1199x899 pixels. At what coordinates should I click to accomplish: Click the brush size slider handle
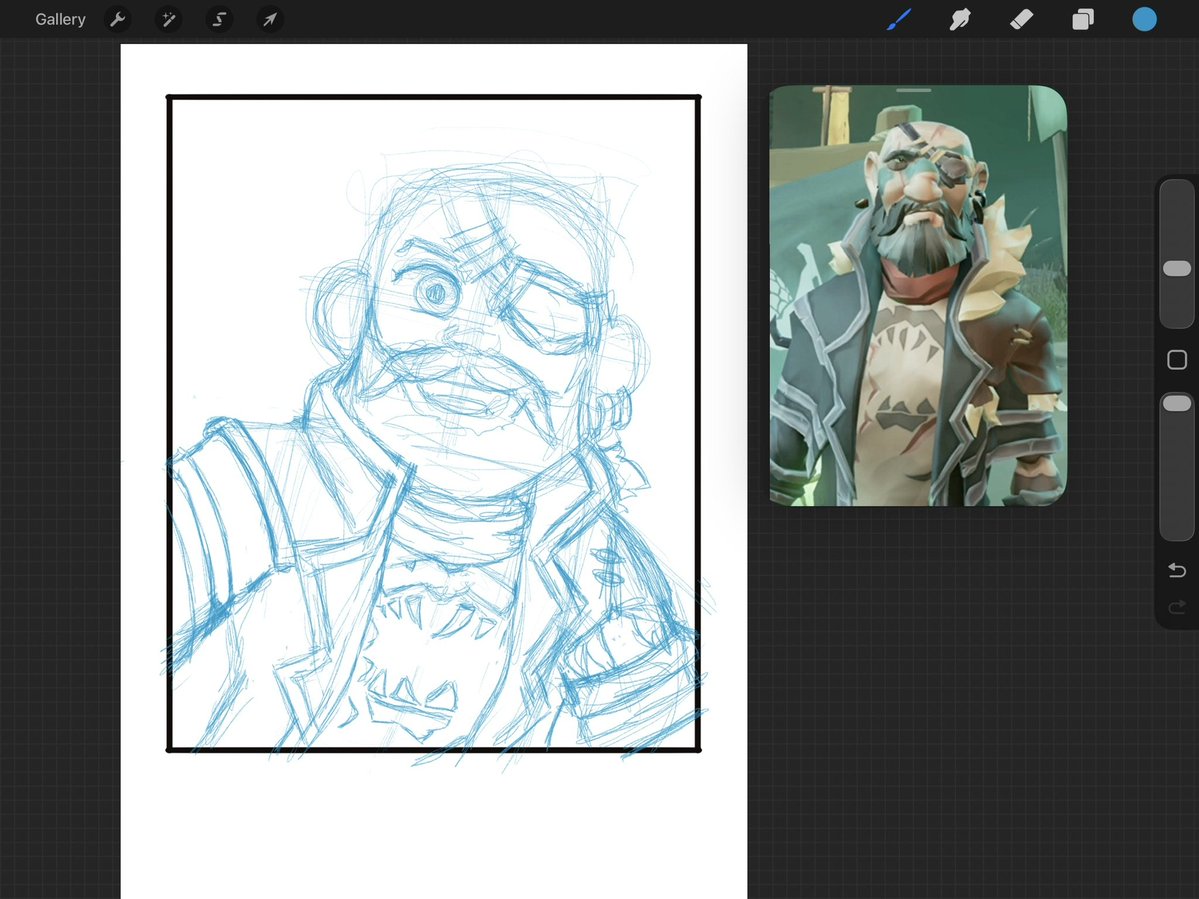point(1177,268)
